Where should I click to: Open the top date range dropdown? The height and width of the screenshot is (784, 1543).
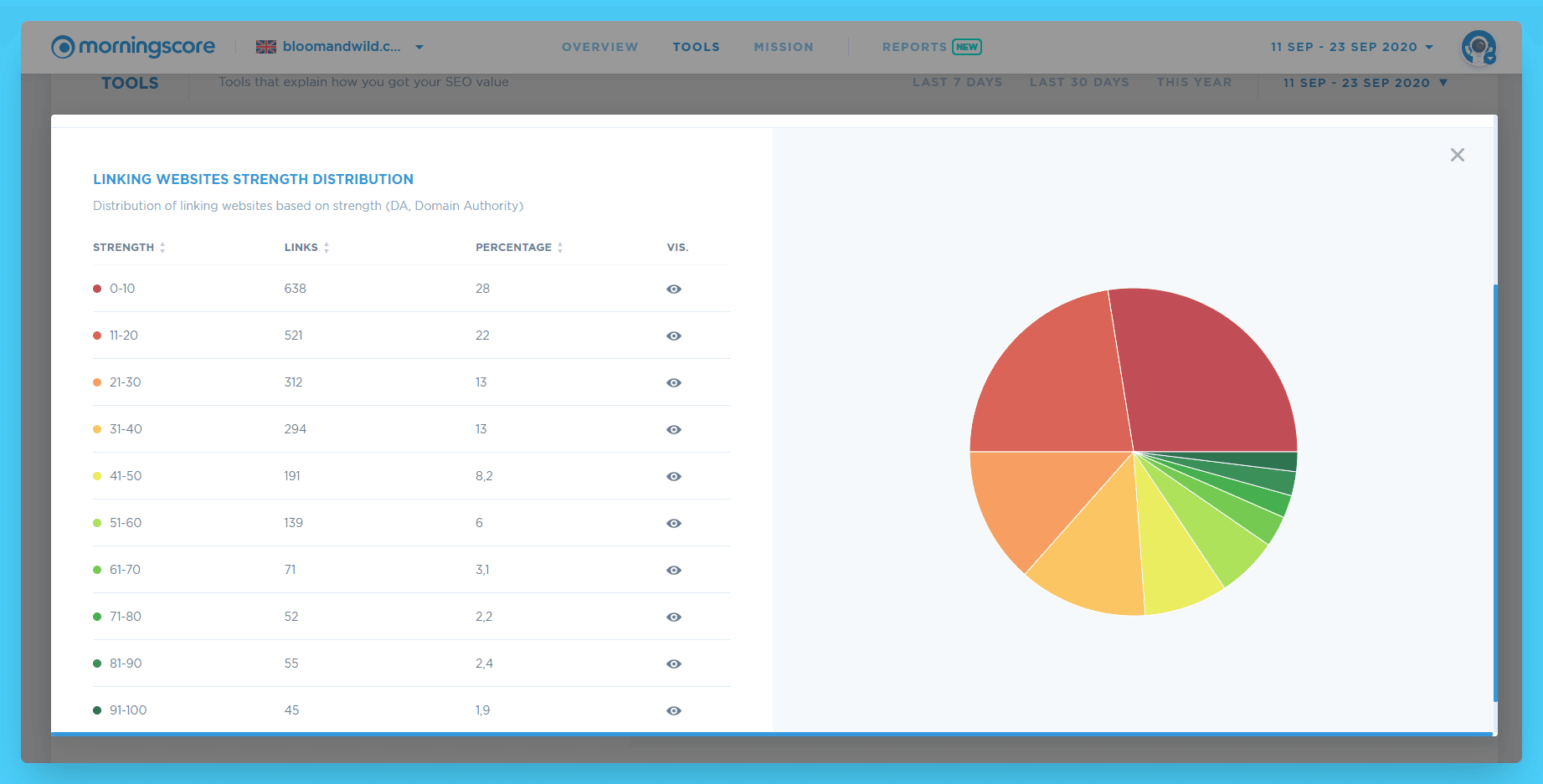tap(1351, 47)
